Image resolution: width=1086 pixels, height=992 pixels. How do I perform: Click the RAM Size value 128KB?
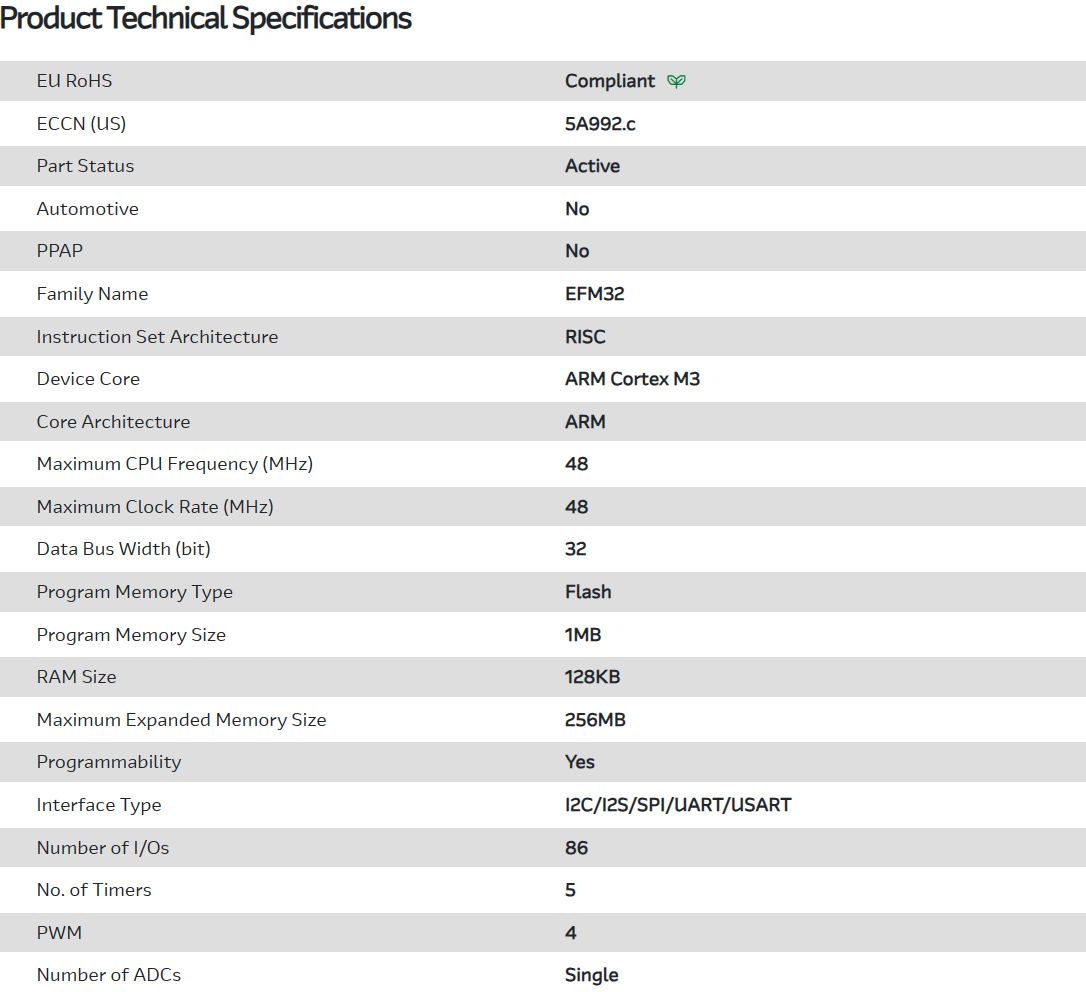592,677
